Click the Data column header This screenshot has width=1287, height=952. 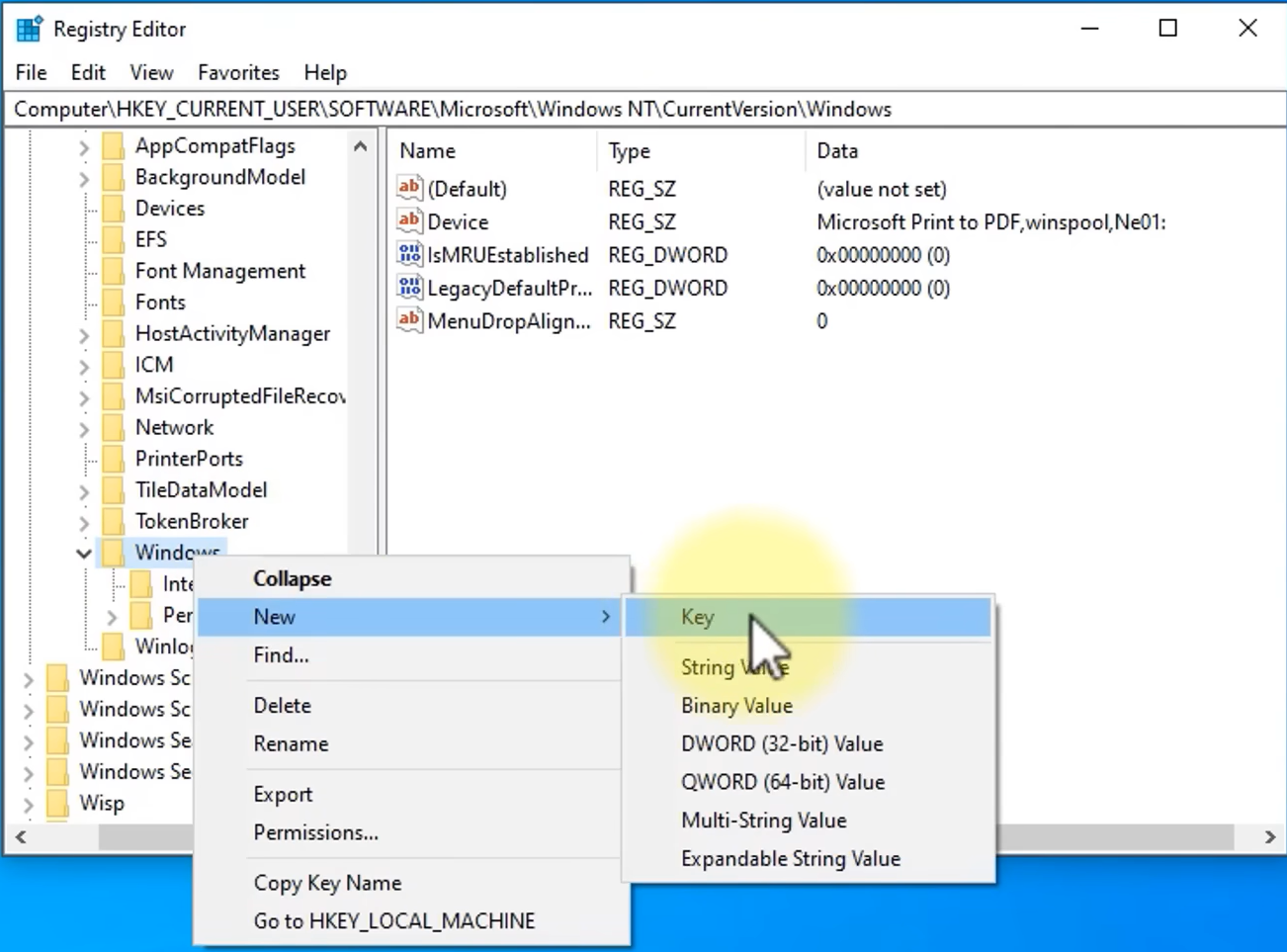837,151
